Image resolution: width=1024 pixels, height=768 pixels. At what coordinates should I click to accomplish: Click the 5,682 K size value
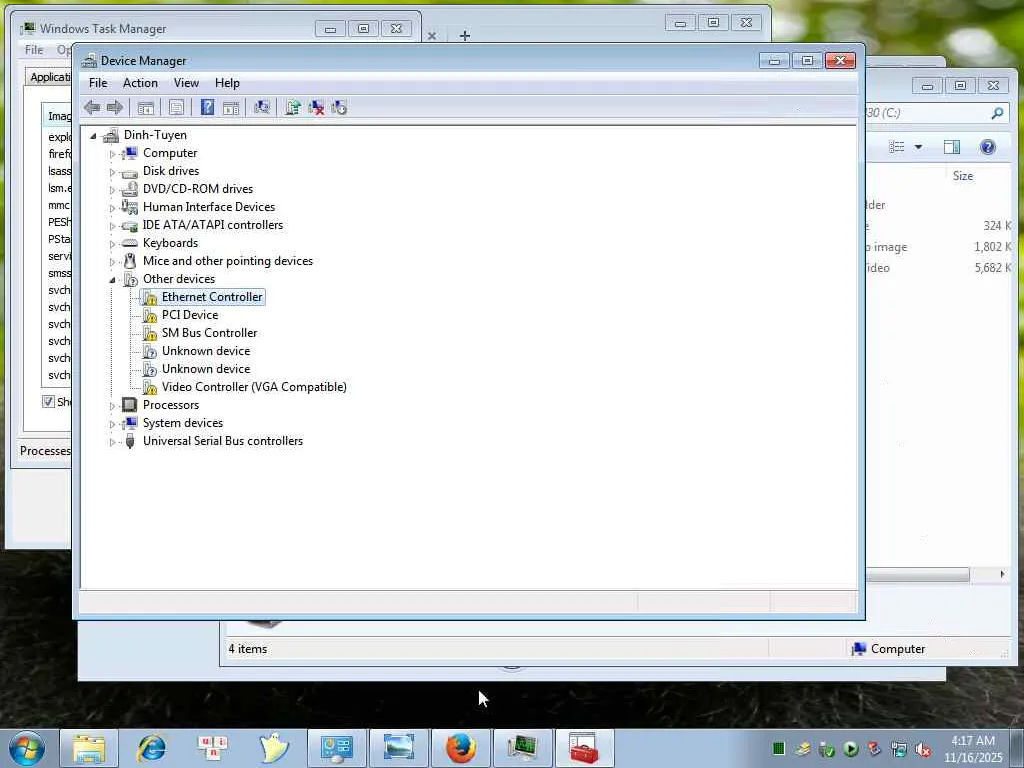point(992,268)
